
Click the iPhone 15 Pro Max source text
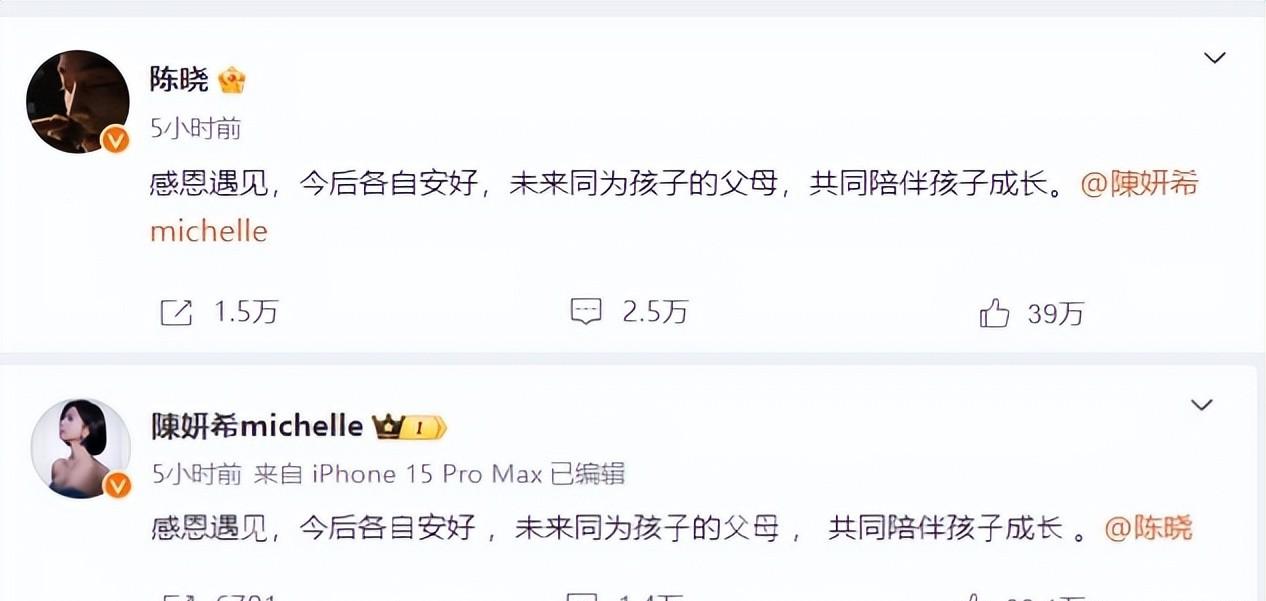pyautogui.click(x=428, y=474)
